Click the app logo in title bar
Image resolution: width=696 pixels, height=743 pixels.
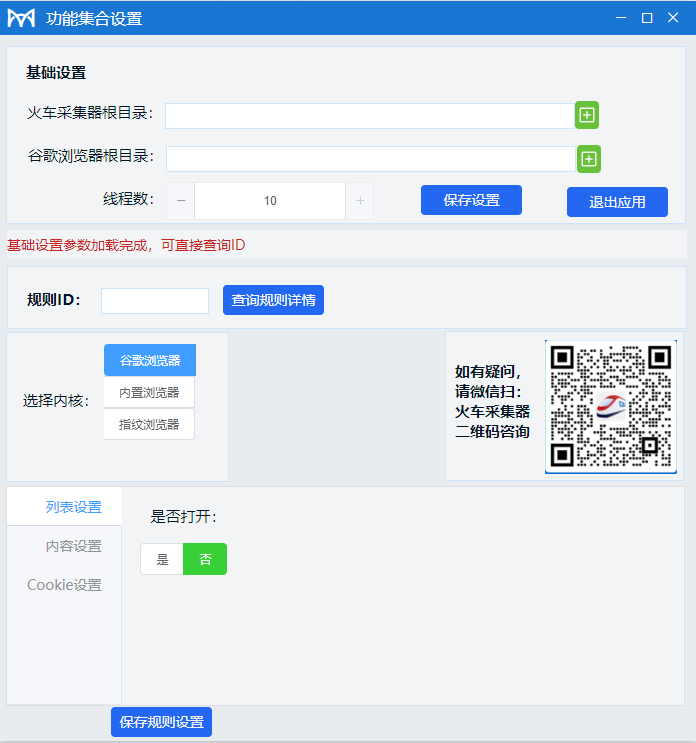pyautogui.click(x=21, y=18)
